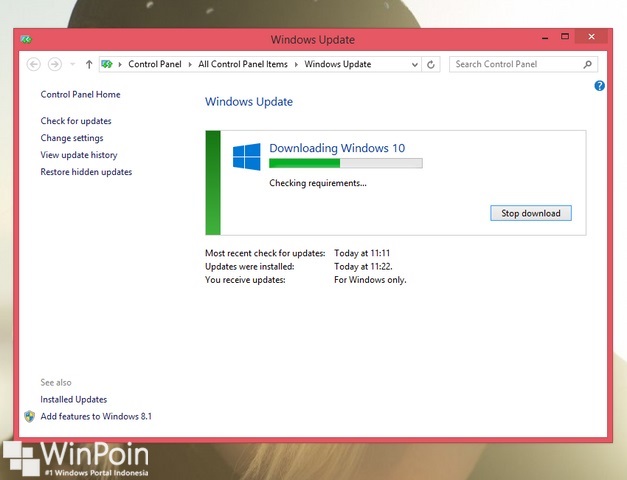
Task: Click the 'See also' heading
Action: (x=56, y=383)
